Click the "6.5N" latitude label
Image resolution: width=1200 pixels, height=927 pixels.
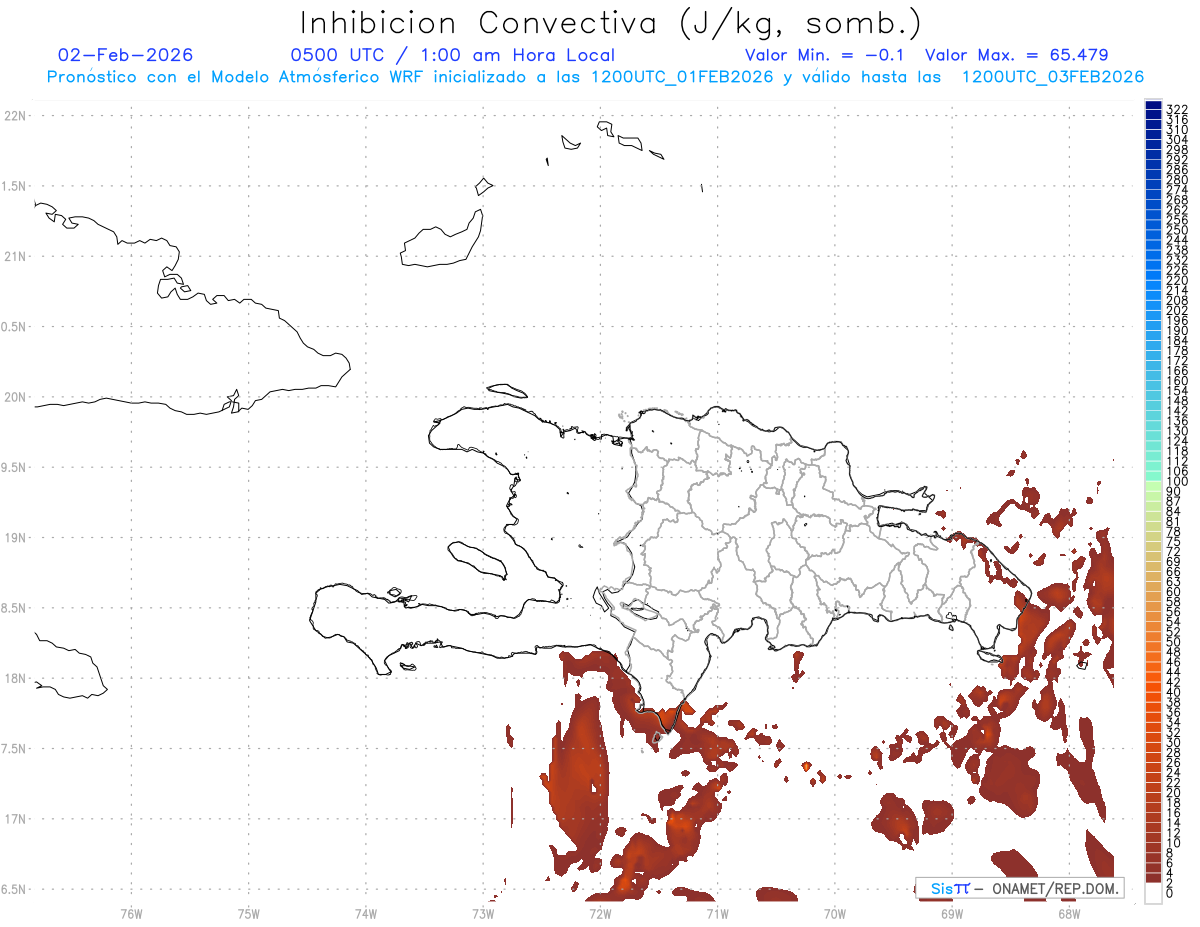coord(14,889)
